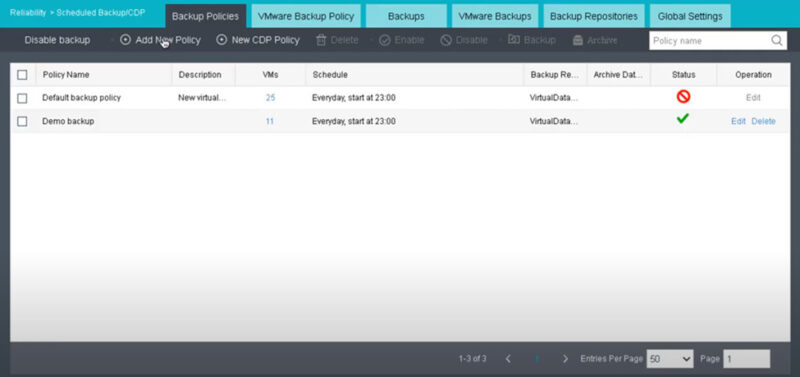Click the Enable checkmark toolbar button
This screenshot has width=800, height=377.
(x=402, y=40)
